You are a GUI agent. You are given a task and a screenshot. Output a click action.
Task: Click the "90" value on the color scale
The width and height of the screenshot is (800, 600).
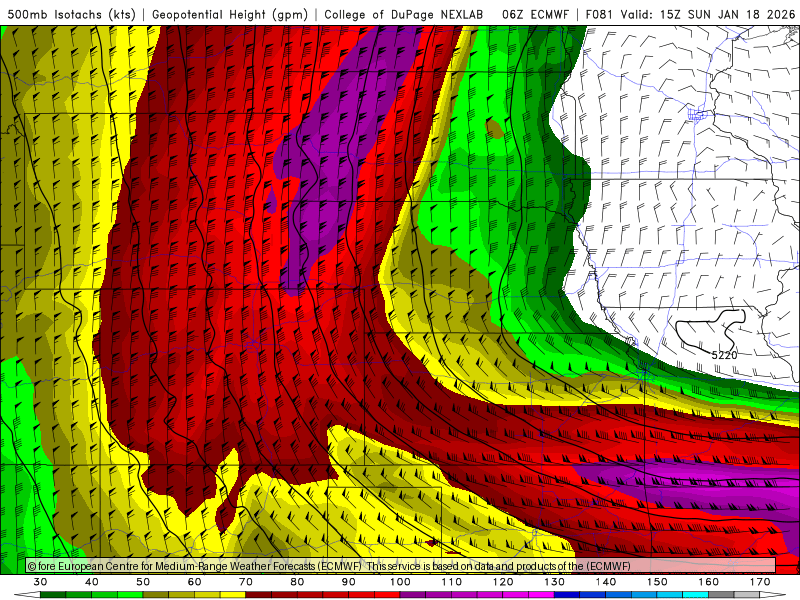349,582
